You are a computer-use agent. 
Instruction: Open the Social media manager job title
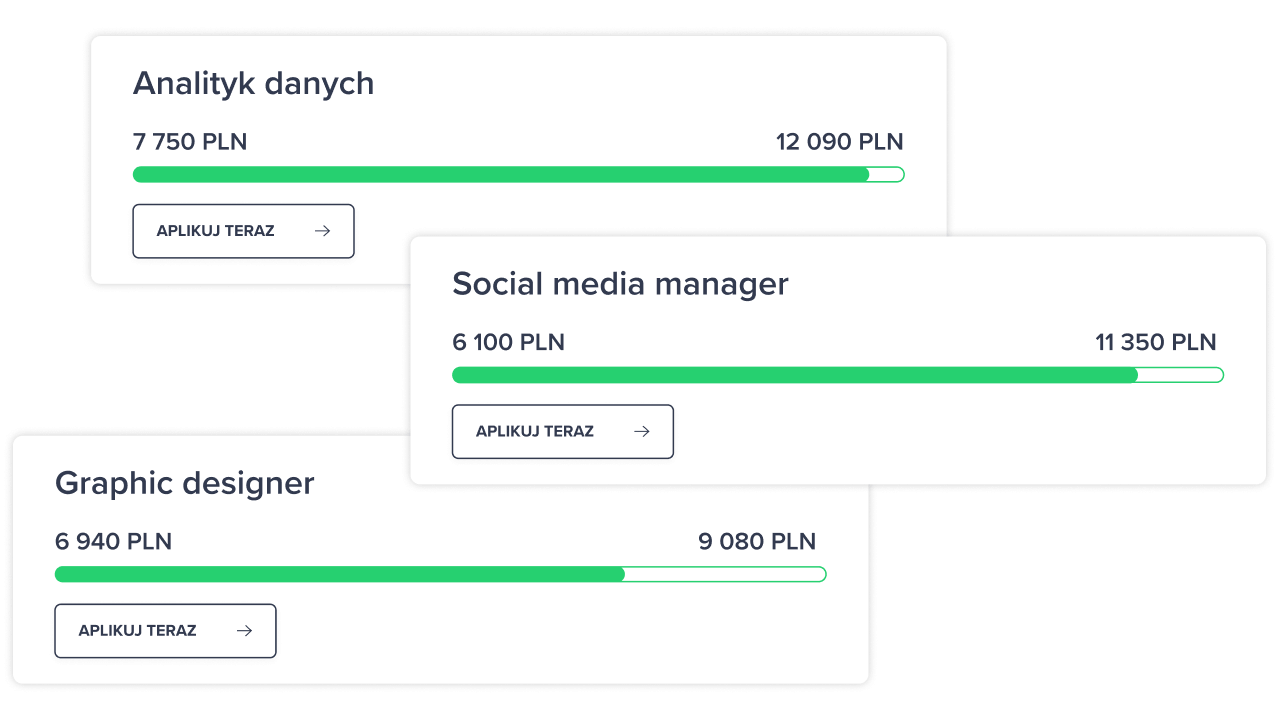[x=620, y=284]
